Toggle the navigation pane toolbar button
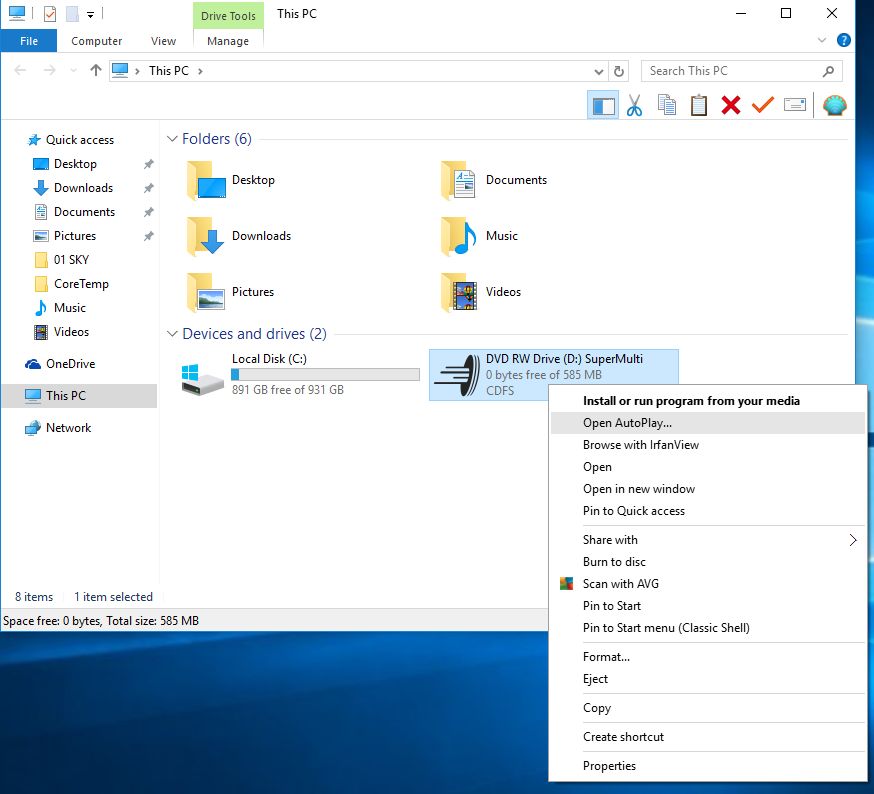The image size is (874, 794). [603, 105]
